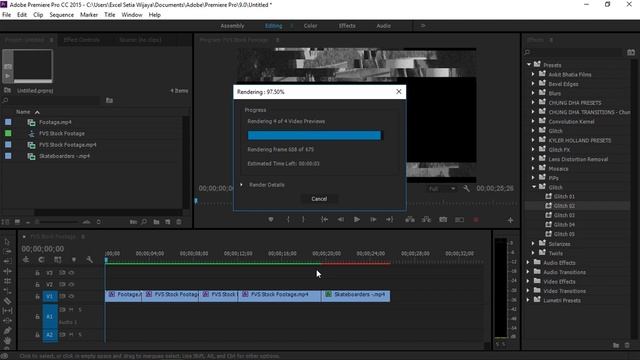Click new custom bin in Effects panel
640x360 pixels.
616,345
